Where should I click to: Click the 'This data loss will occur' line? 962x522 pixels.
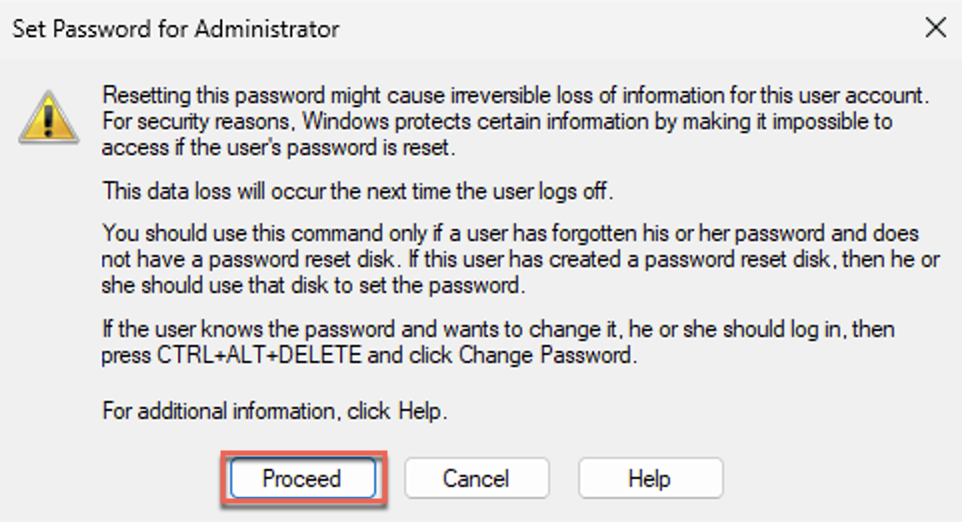[357, 188]
